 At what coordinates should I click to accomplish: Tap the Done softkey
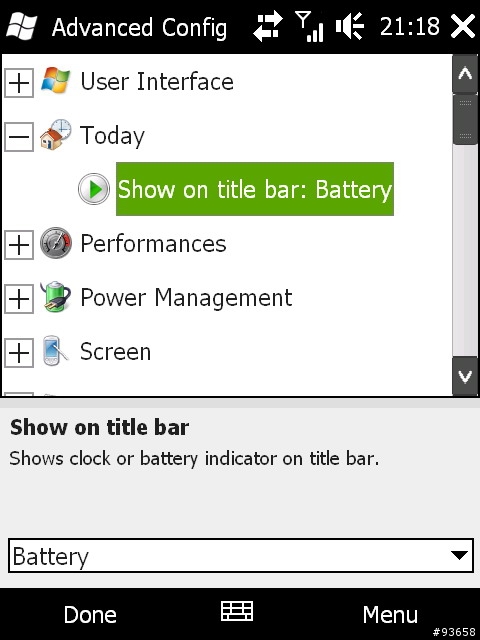90,614
